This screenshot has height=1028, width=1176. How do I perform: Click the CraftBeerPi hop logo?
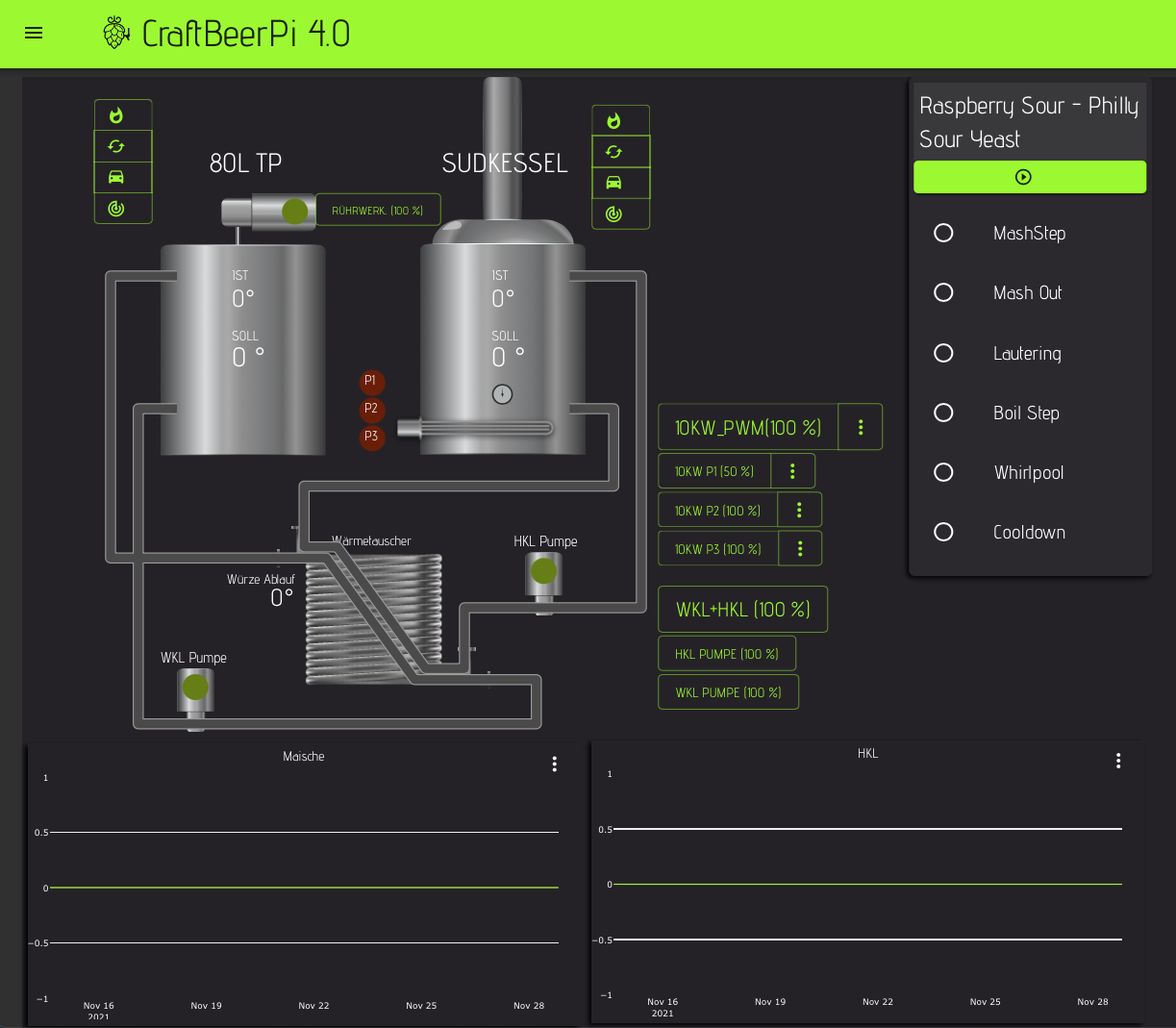[116, 33]
